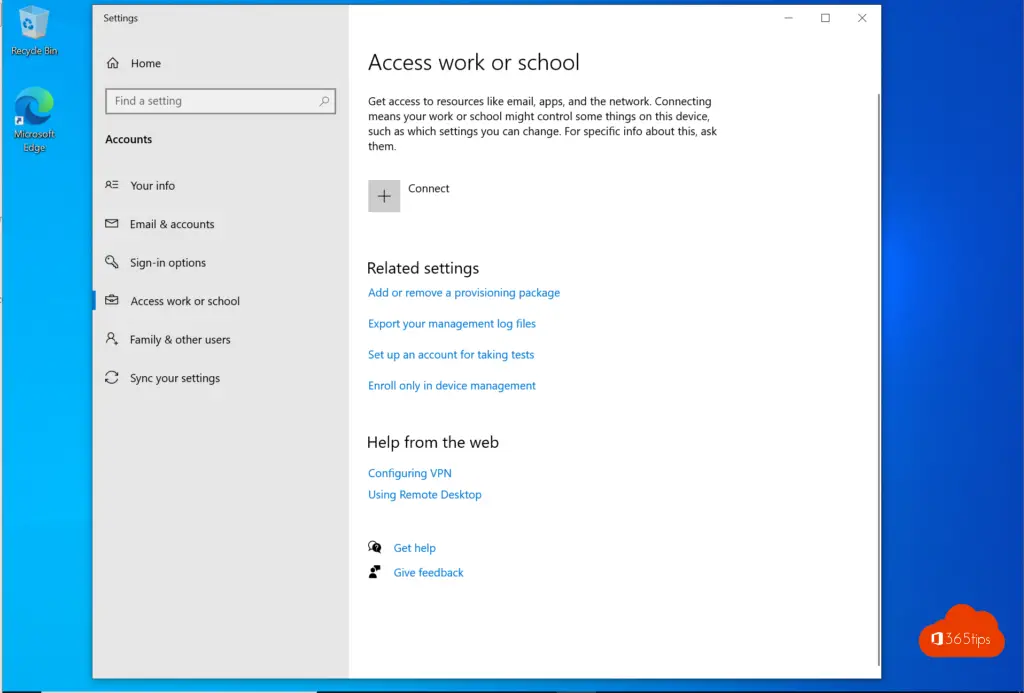Image resolution: width=1024 pixels, height=693 pixels.
Task: Click the Connect label text
Action: [428, 188]
